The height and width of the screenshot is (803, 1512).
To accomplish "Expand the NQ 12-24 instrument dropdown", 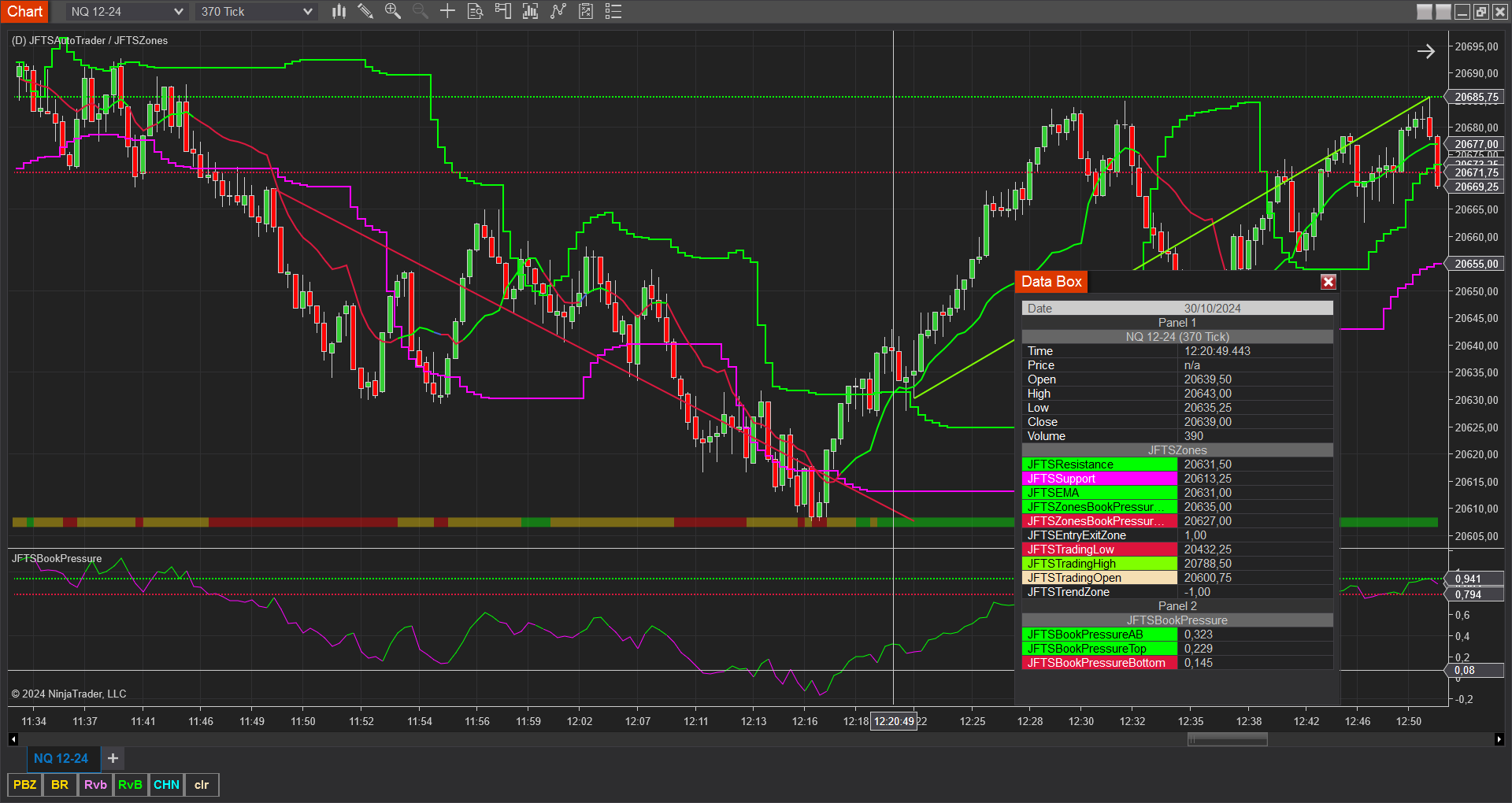I will click(178, 12).
